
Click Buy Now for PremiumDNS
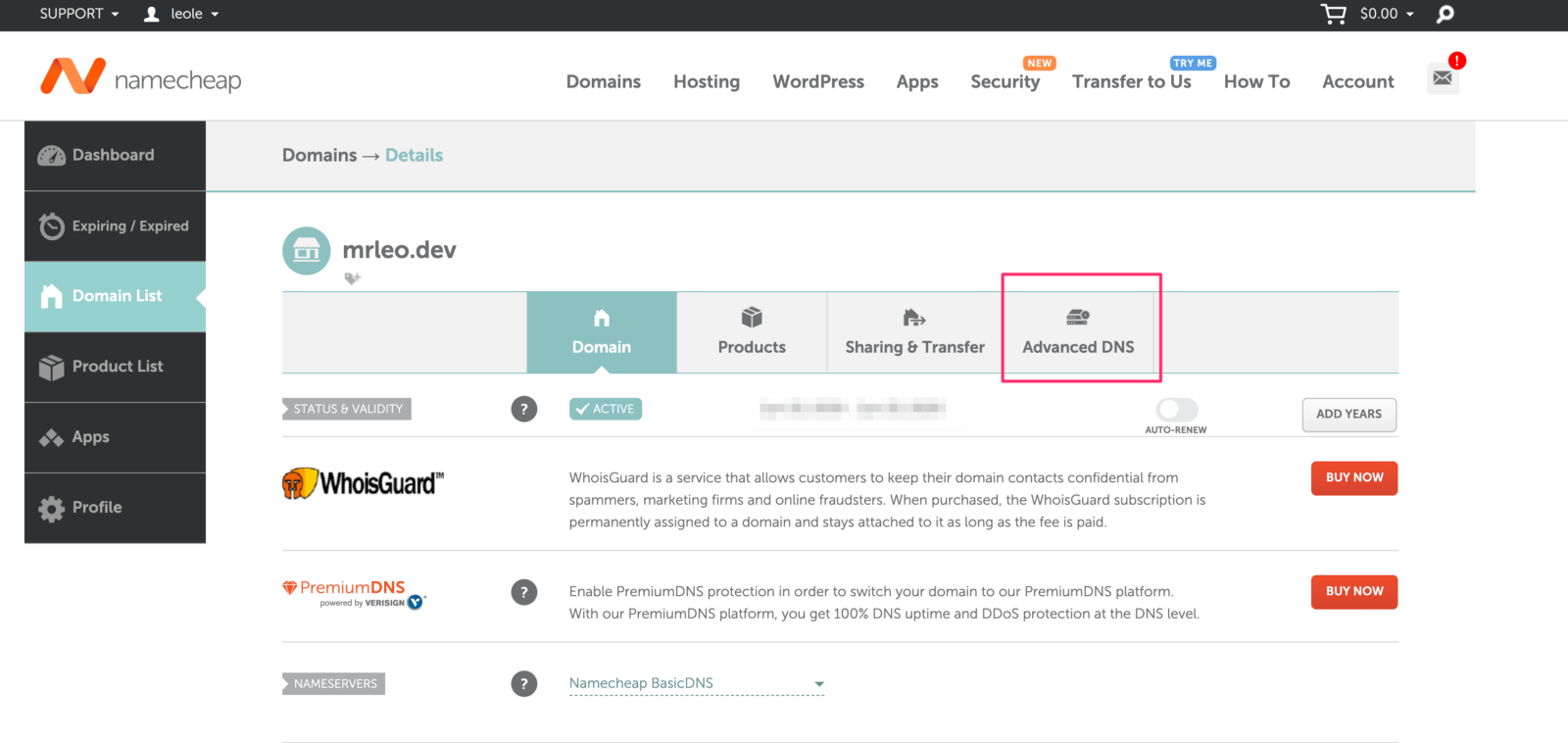coord(1354,592)
